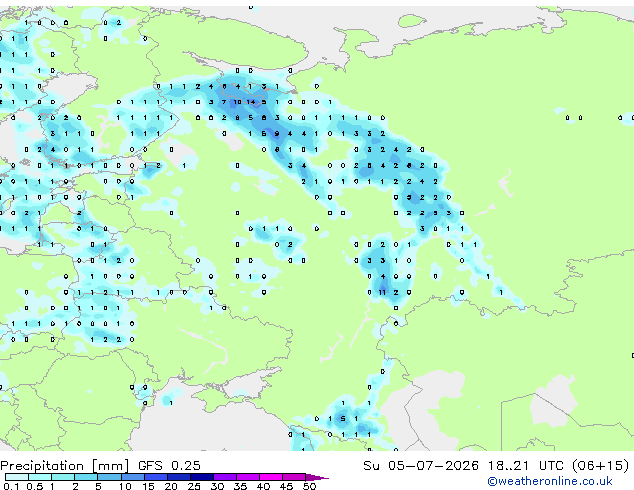Click the legend label '20'
Image resolution: width=634 pixels, height=490 pixels.
pyautogui.click(x=171, y=486)
